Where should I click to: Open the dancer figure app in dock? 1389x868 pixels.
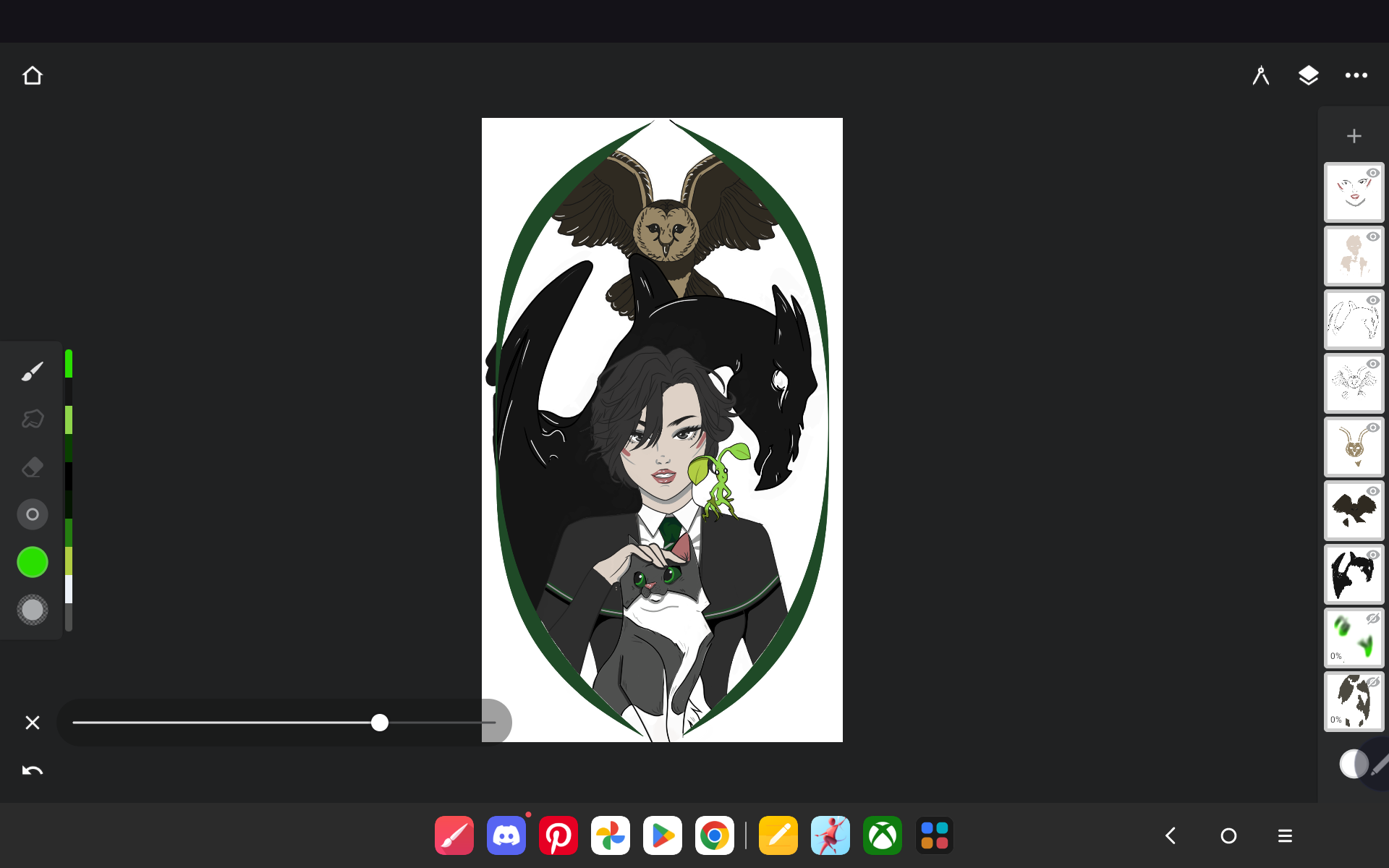click(x=831, y=835)
